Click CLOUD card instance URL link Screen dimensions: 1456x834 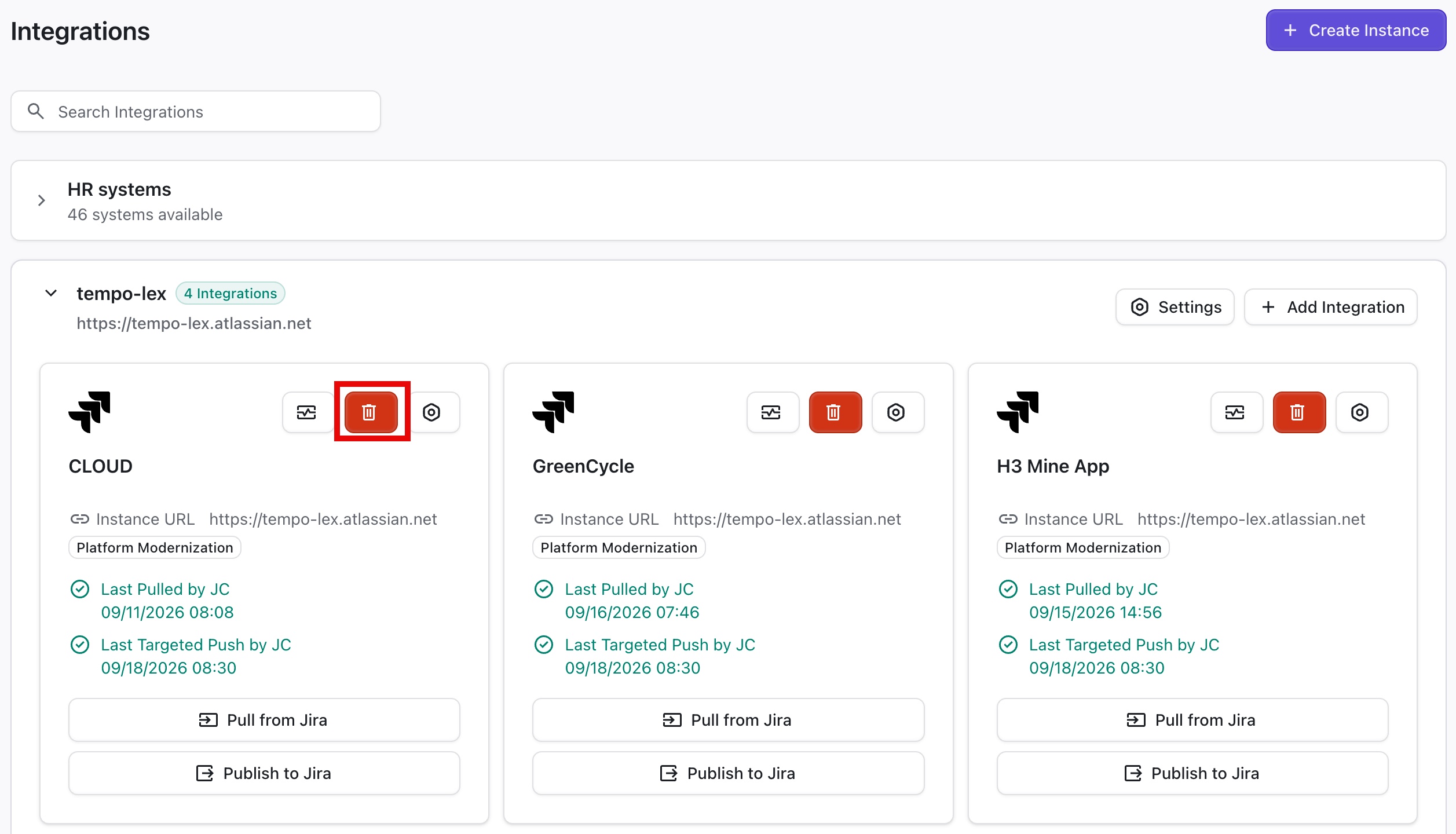(x=323, y=519)
